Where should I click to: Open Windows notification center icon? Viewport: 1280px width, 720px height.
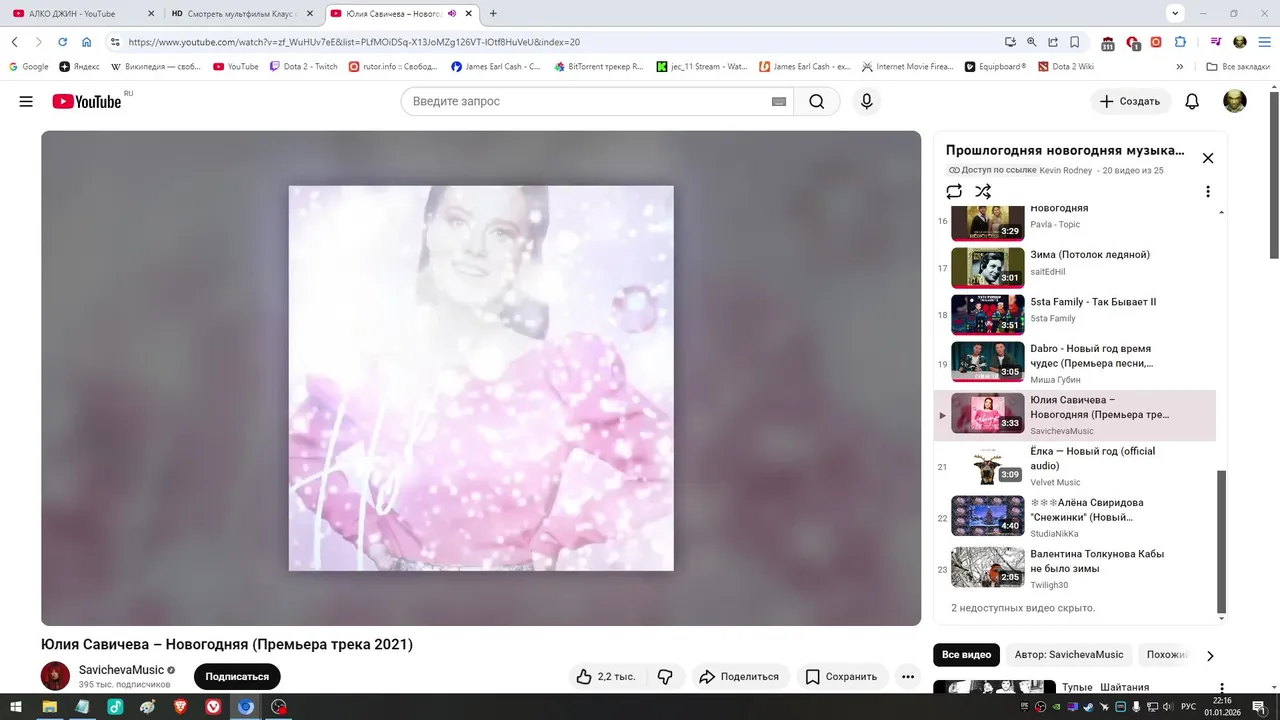(x=1259, y=706)
